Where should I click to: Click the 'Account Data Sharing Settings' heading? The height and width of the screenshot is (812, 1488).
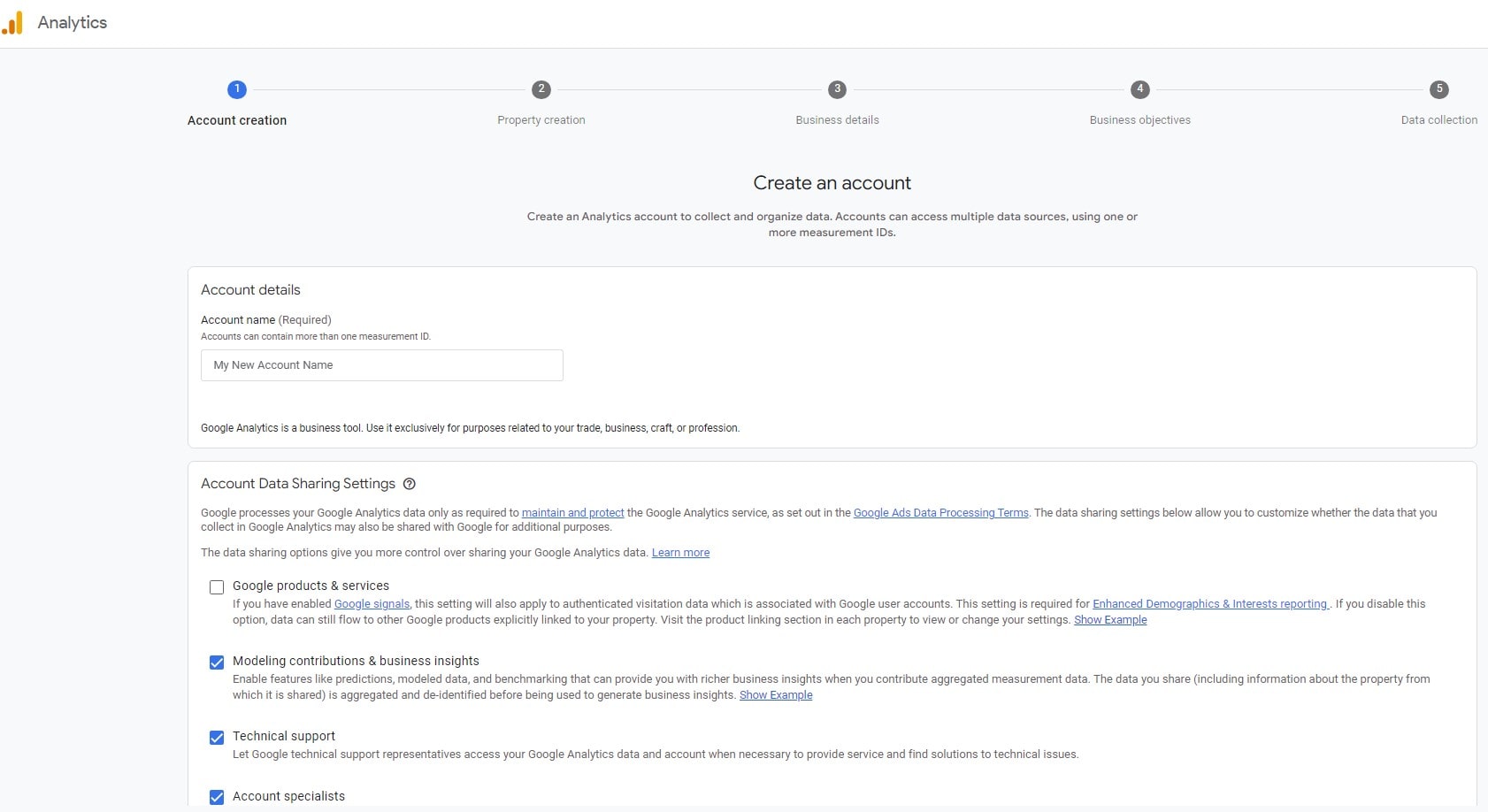[298, 484]
